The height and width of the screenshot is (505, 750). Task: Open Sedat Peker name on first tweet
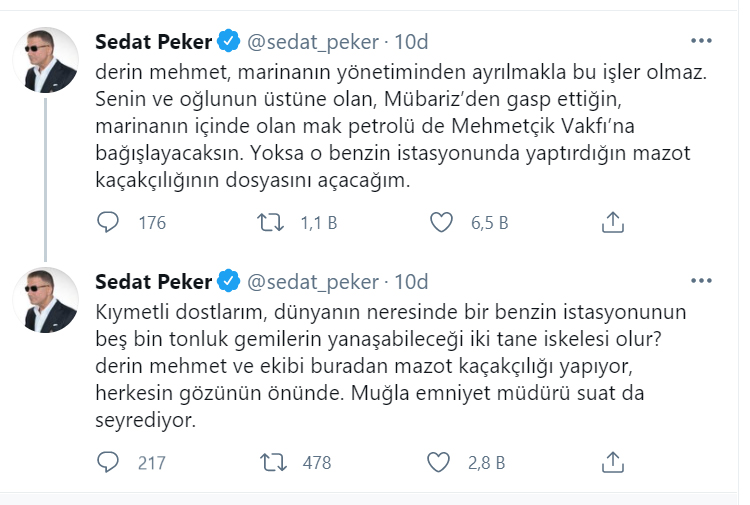point(153,42)
